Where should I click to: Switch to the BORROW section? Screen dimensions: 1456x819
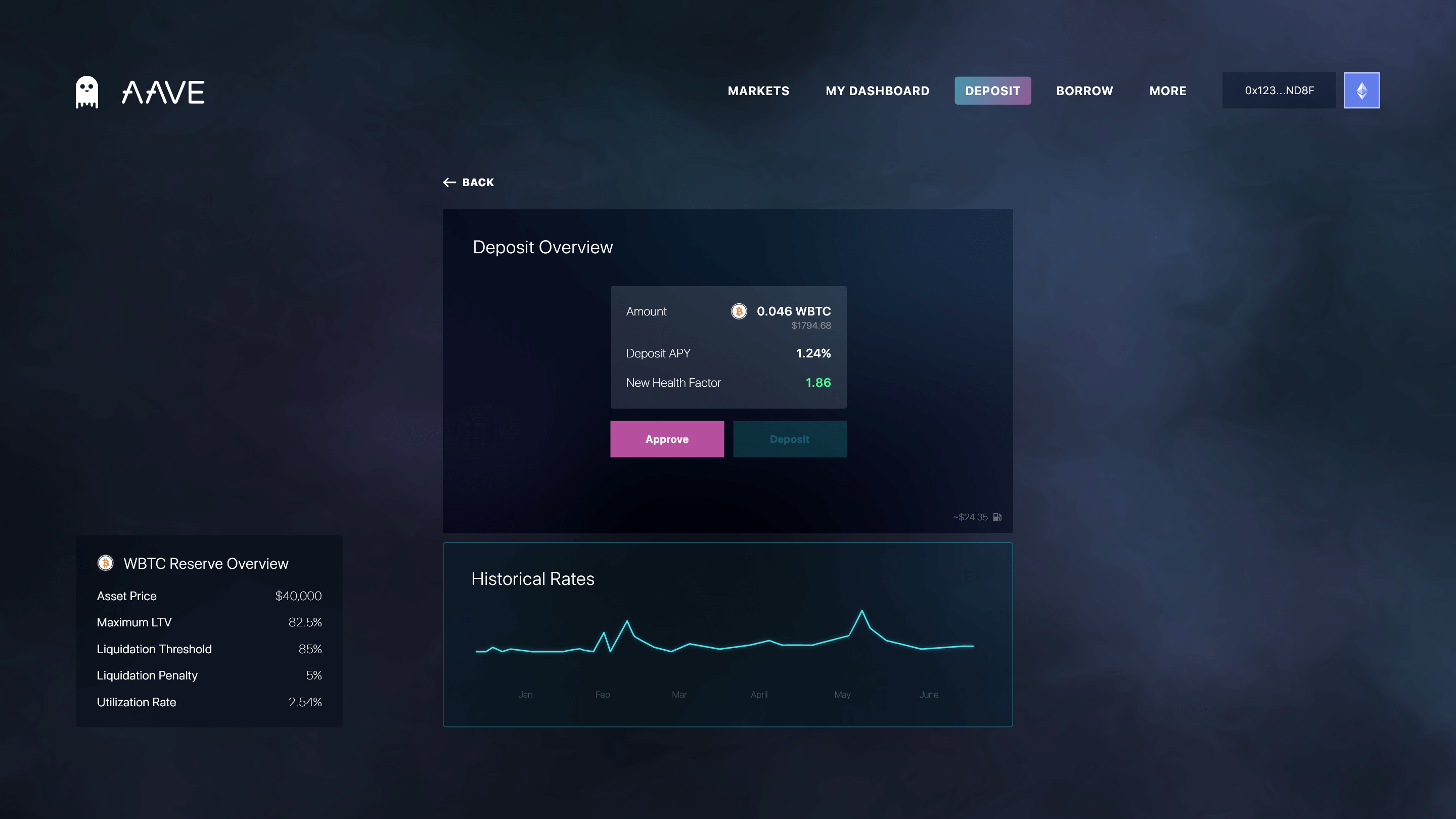[1084, 90]
